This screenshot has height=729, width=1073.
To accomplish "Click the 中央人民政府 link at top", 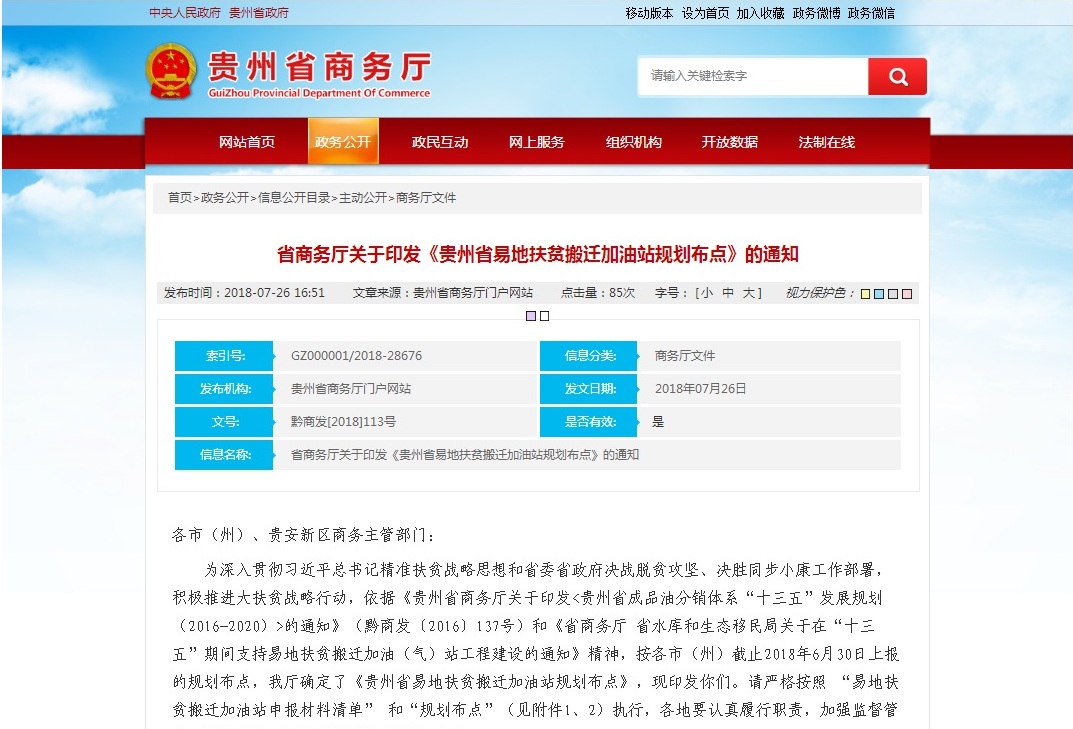I will point(185,13).
